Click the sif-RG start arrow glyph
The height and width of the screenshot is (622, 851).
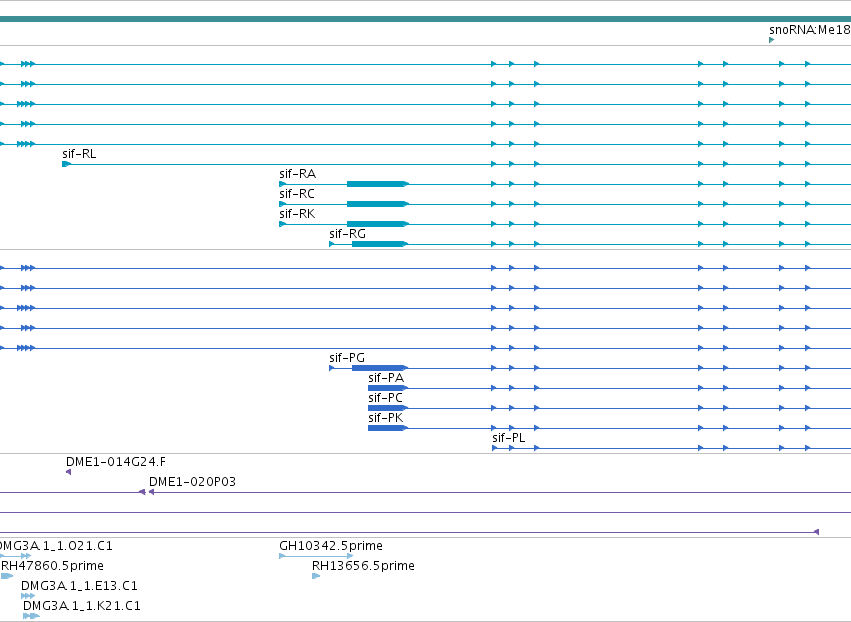tap(332, 244)
